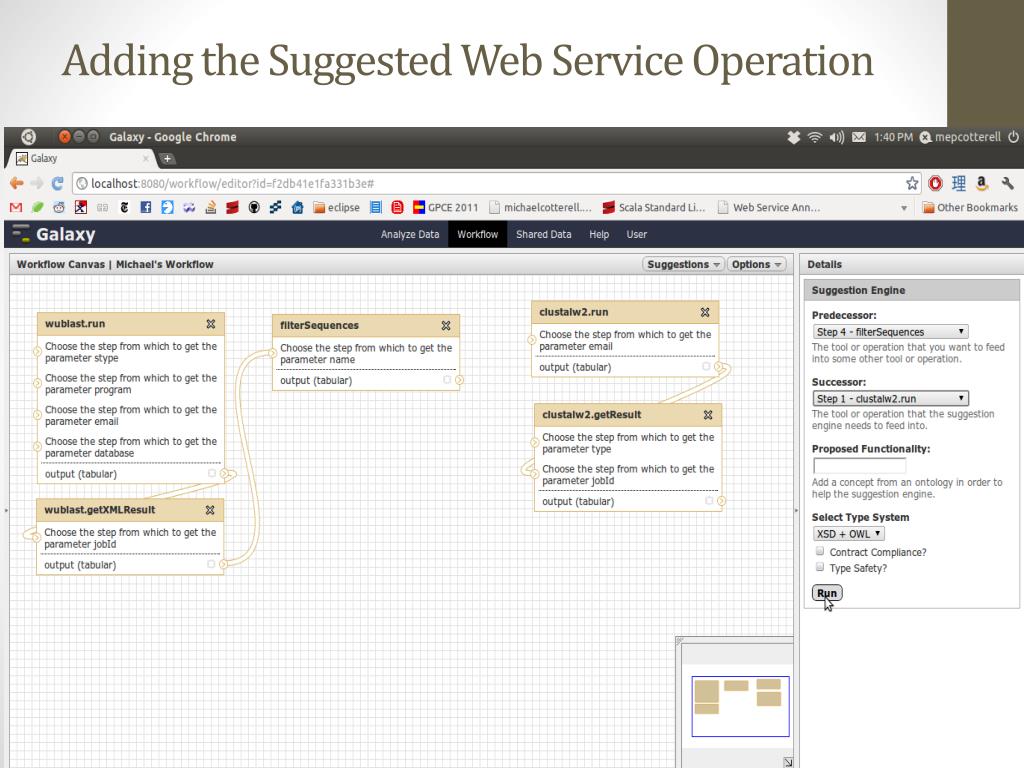The height and width of the screenshot is (768, 1024).
Task: Select the Workflow tab
Action: 477,234
